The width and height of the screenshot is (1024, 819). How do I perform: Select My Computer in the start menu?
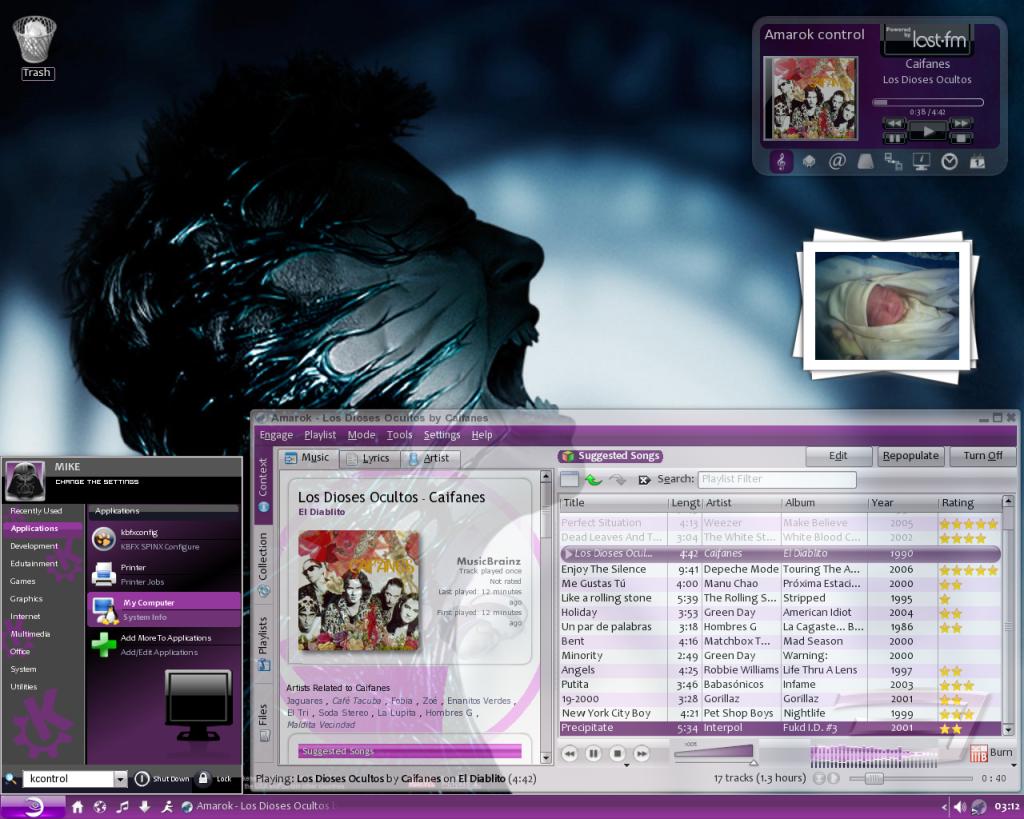coord(163,609)
